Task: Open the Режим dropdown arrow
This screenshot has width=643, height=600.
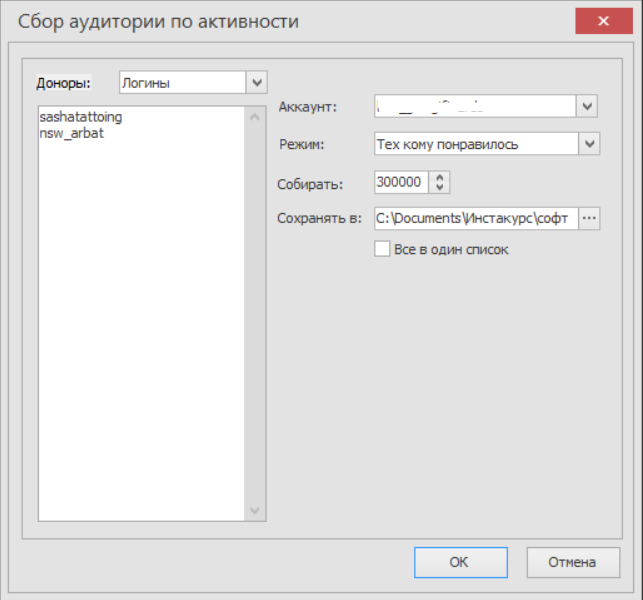Action: tap(589, 144)
